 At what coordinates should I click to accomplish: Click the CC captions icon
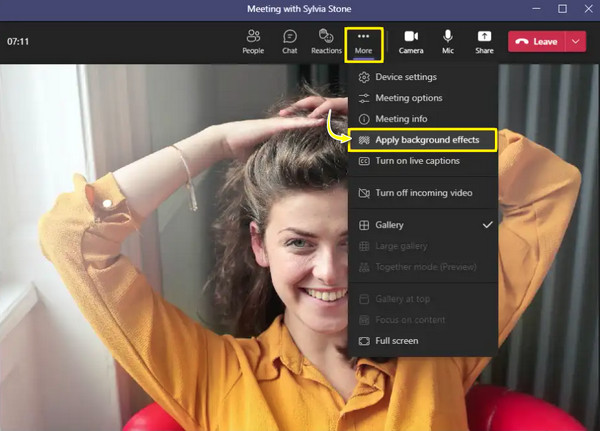pos(364,162)
